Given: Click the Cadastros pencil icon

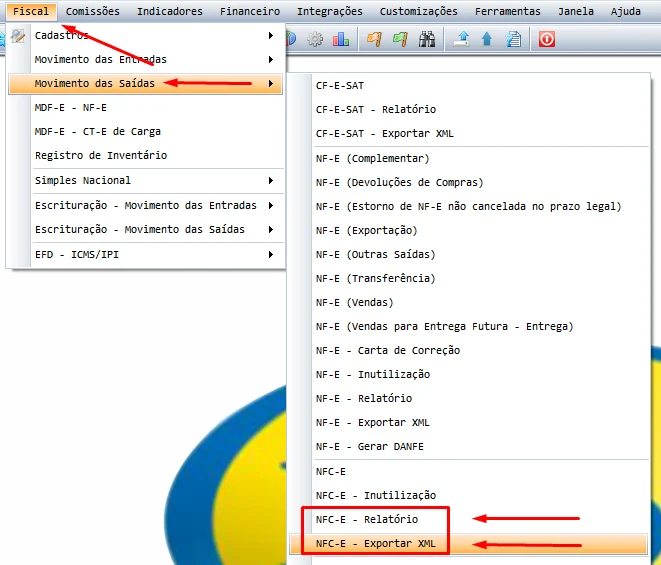Looking at the screenshot, I should click(x=18, y=36).
